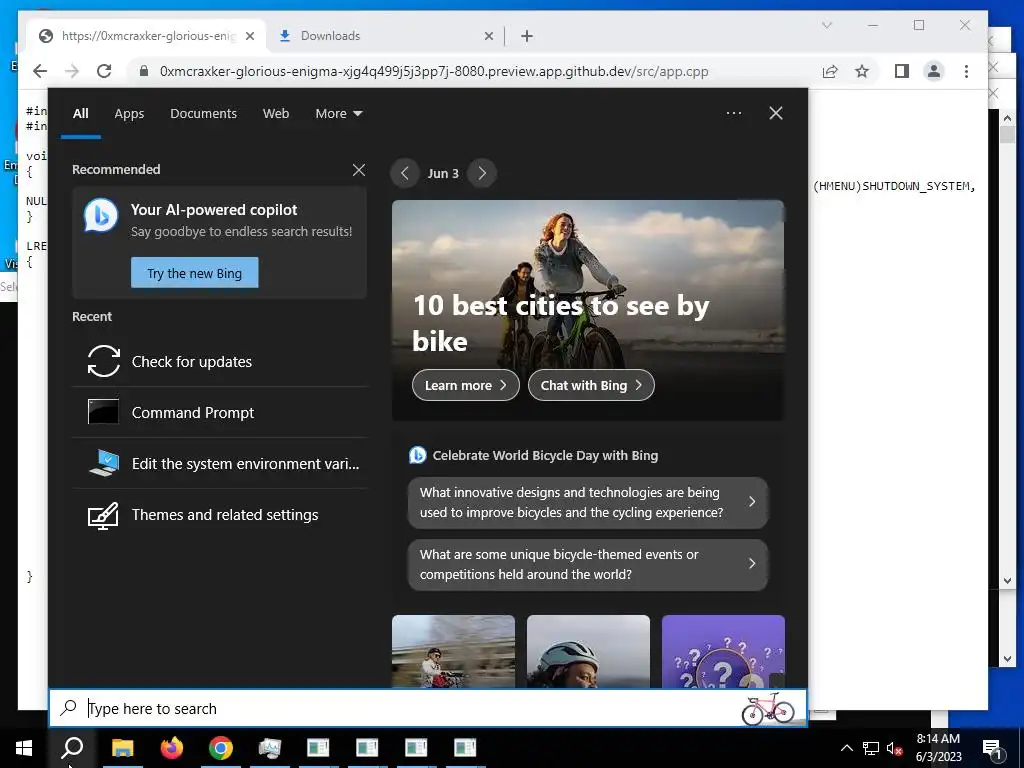Open Windows Start menu
This screenshot has height=768, width=1024.
pyautogui.click(x=24, y=748)
